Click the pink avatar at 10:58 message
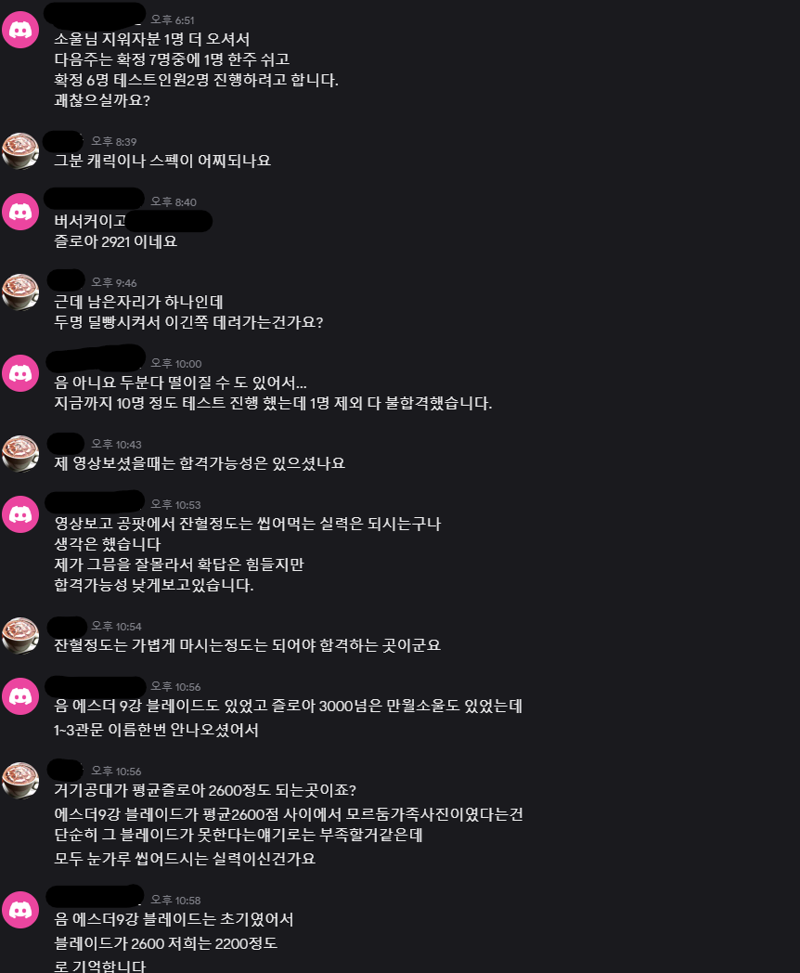 pos(20,910)
